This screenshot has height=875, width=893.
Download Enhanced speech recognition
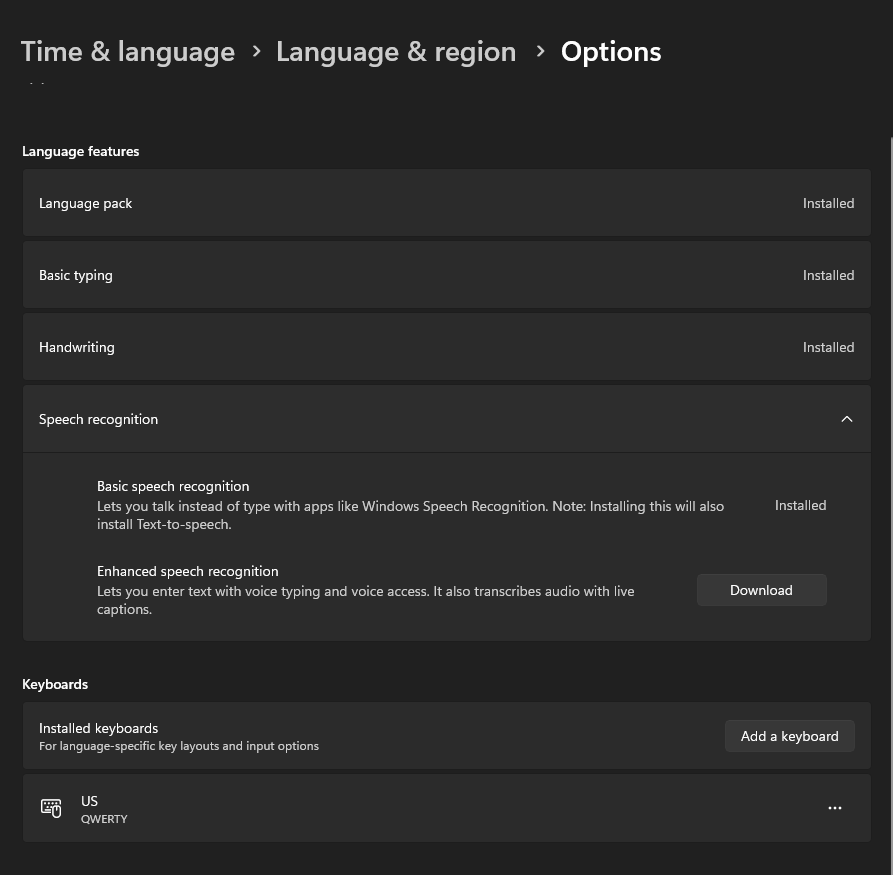[x=761, y=590]
